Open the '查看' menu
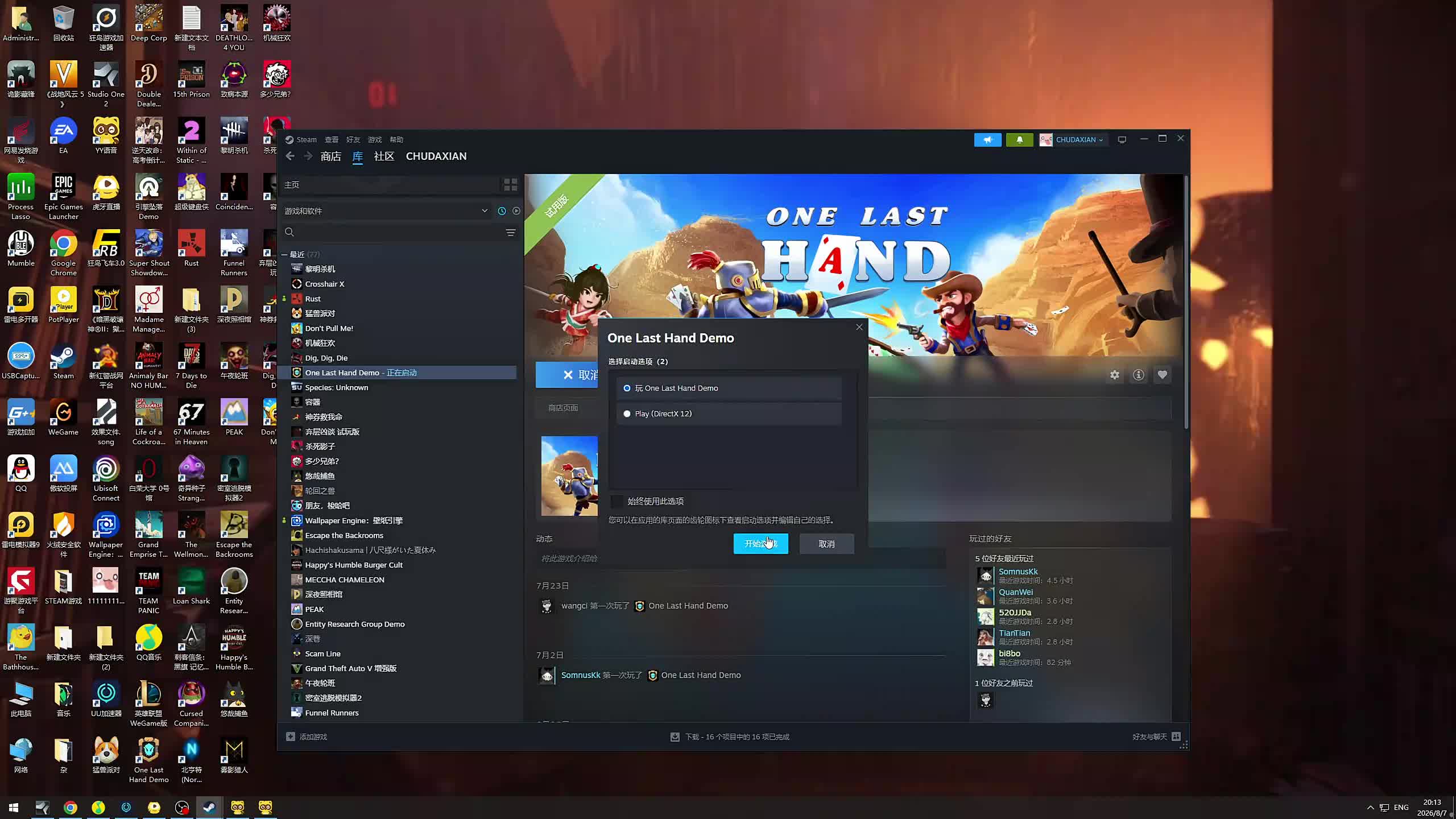 click(x=332, y=140)
